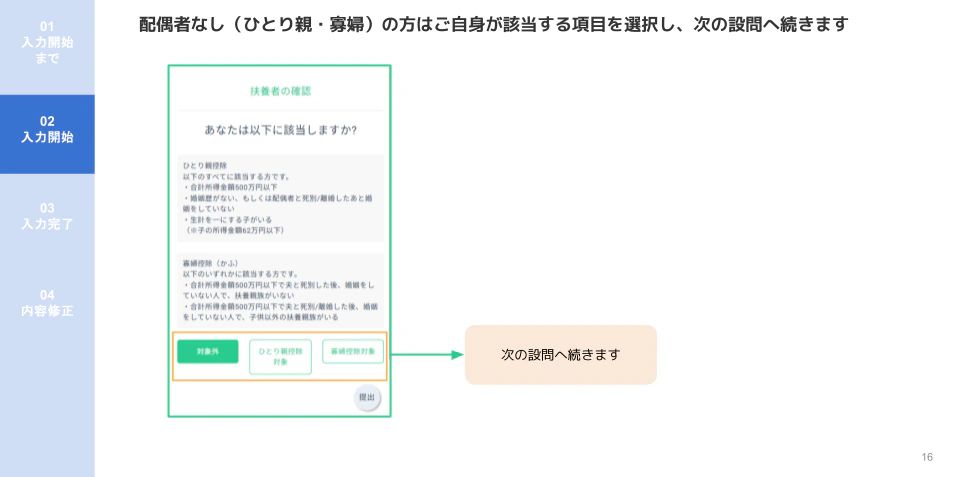The image size is (960, 477).
Task: Click the page number 16
Action: click(x=927, y=457)
